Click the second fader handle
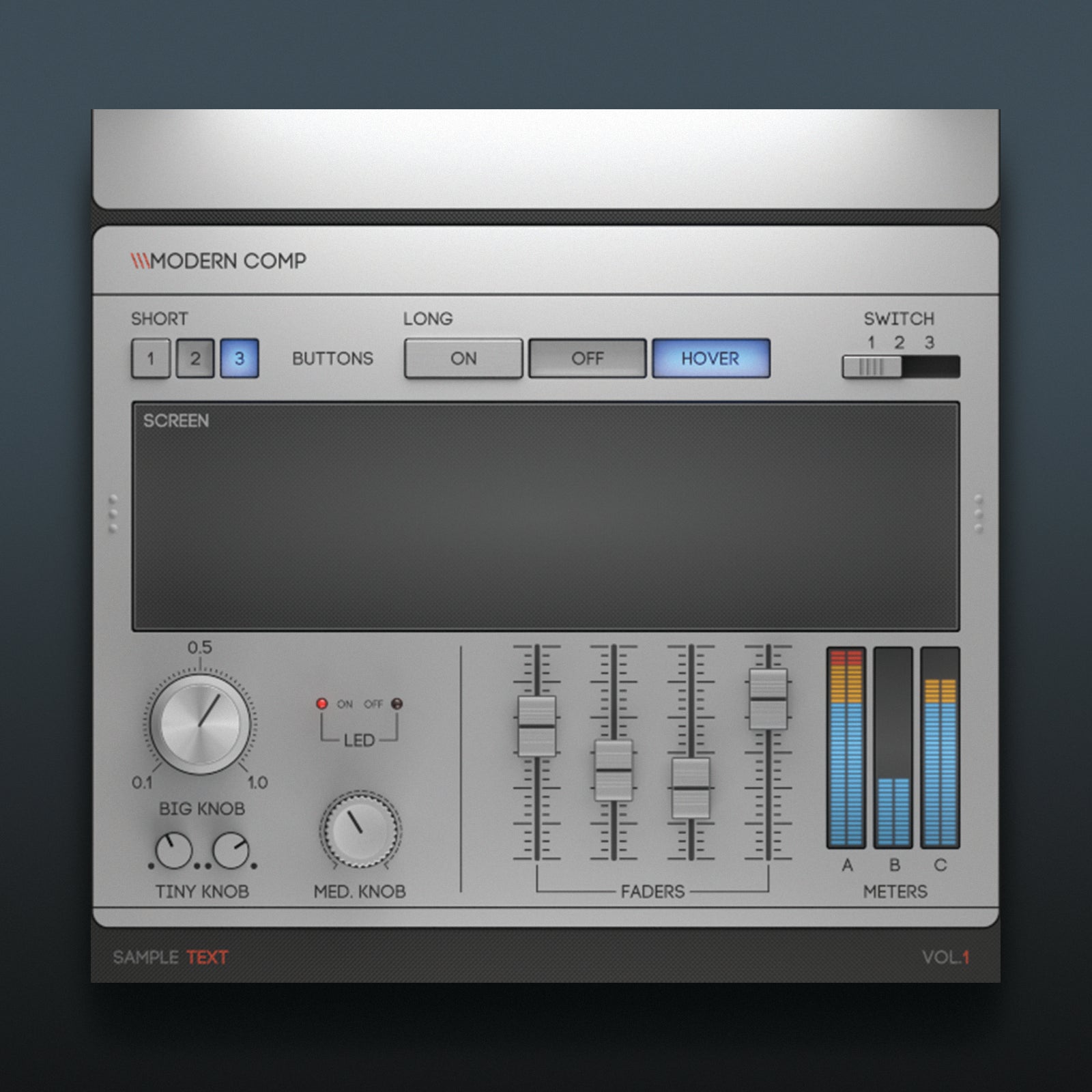This screenshot has height=1092, width=1092. pyautogui.click(x=614, y=770)
